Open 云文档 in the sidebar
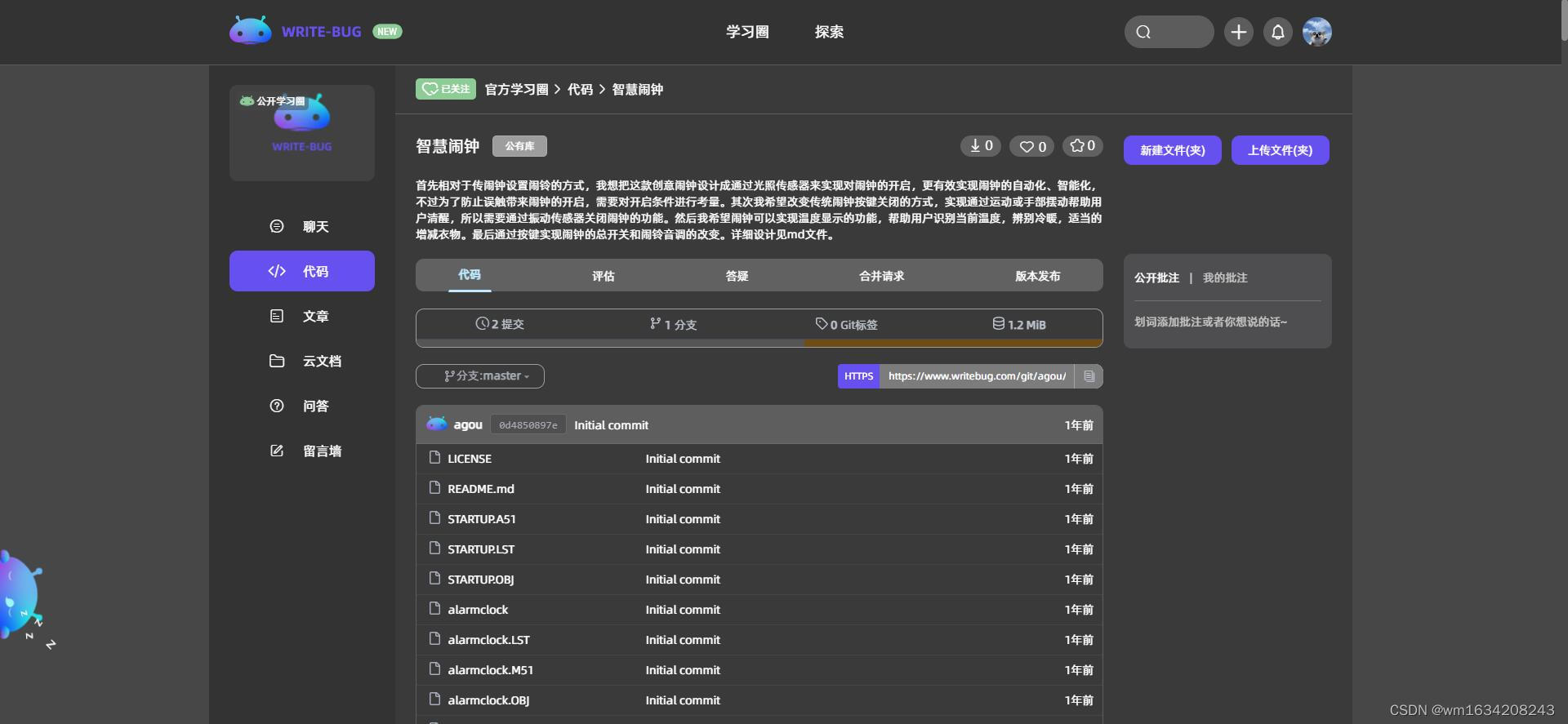 (301, 361)
